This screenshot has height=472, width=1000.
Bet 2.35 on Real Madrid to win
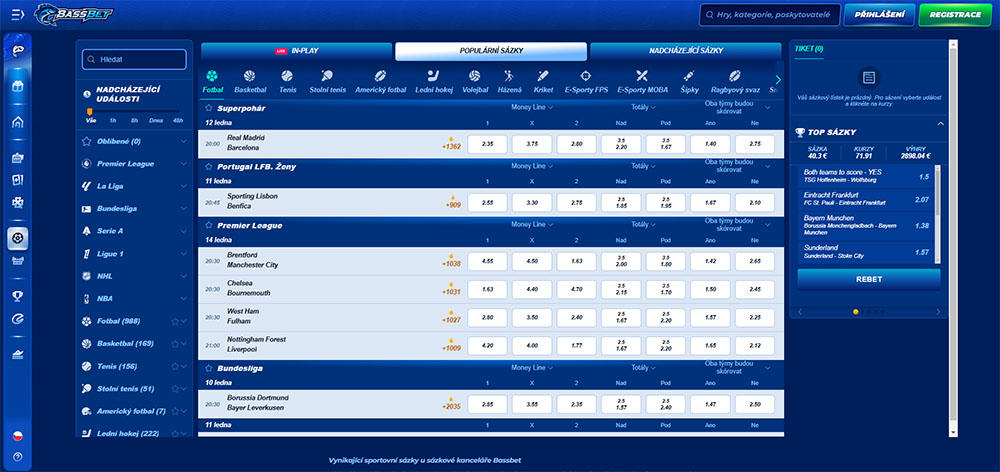pyautogui.click(x=487, y=144)
